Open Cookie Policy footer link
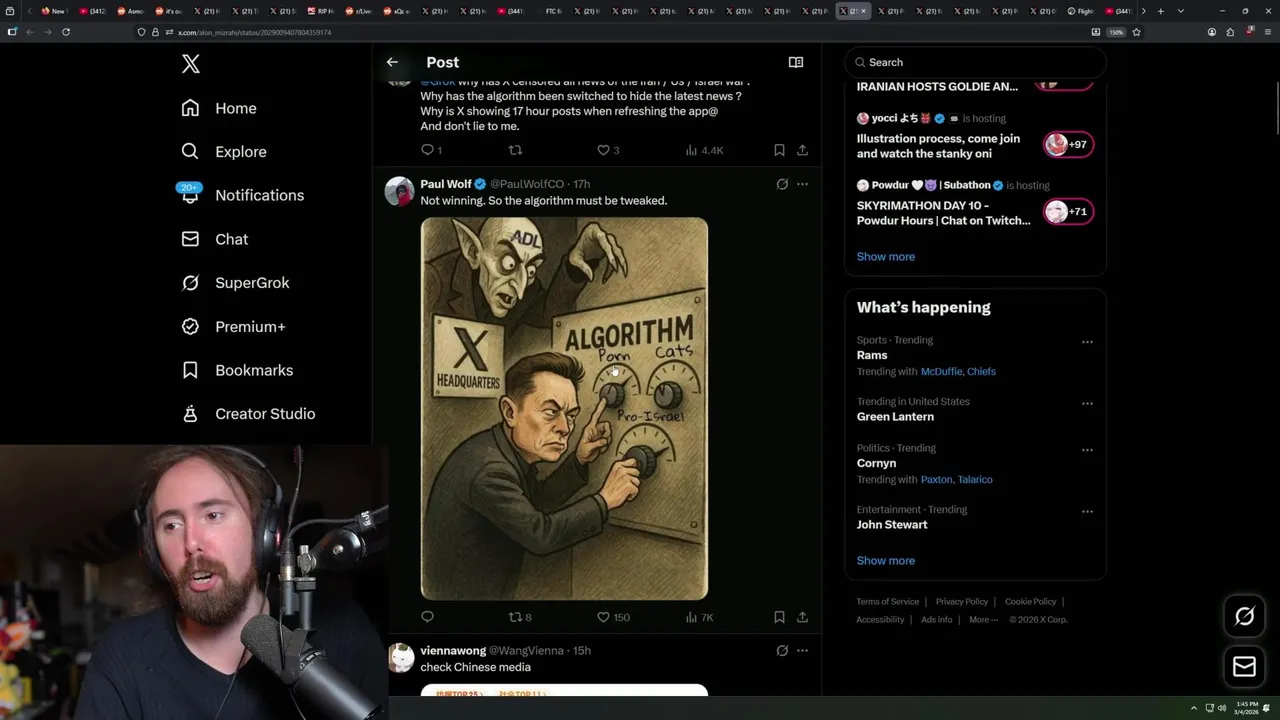The height and width of the screenshot is (720, 1280). click(x=1030, y=602)
